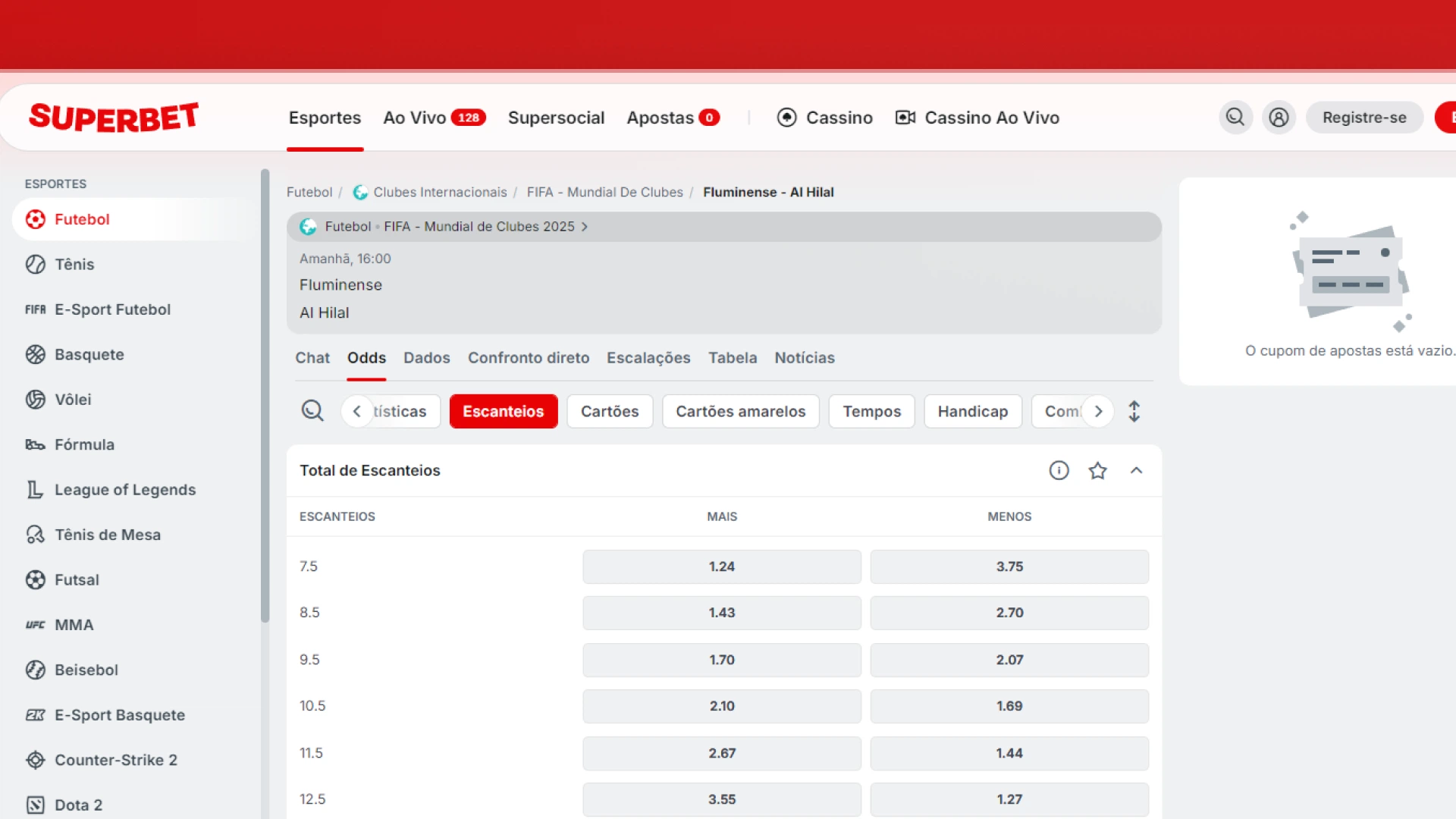The height and width of the screenshot is (819, 1456).
Task: Select the MMA UFC icon
Action: (36, 625)
